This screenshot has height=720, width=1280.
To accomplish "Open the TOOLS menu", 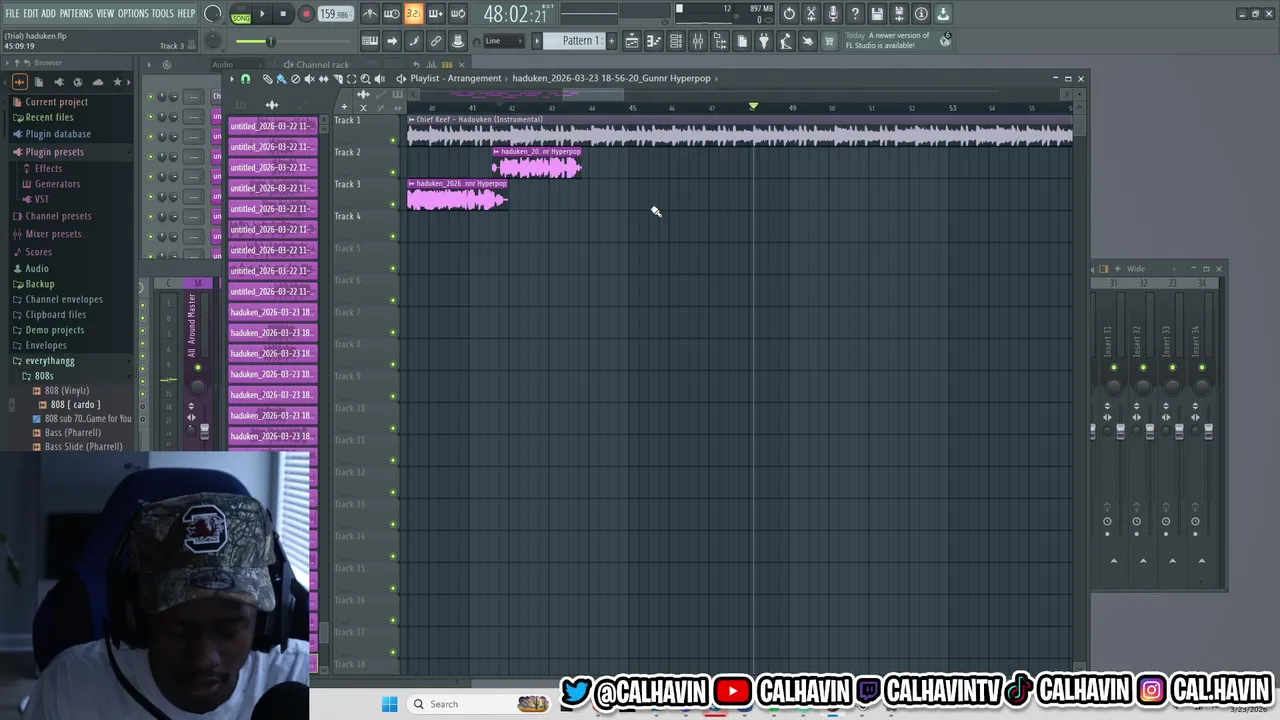I will coord(163,13).
